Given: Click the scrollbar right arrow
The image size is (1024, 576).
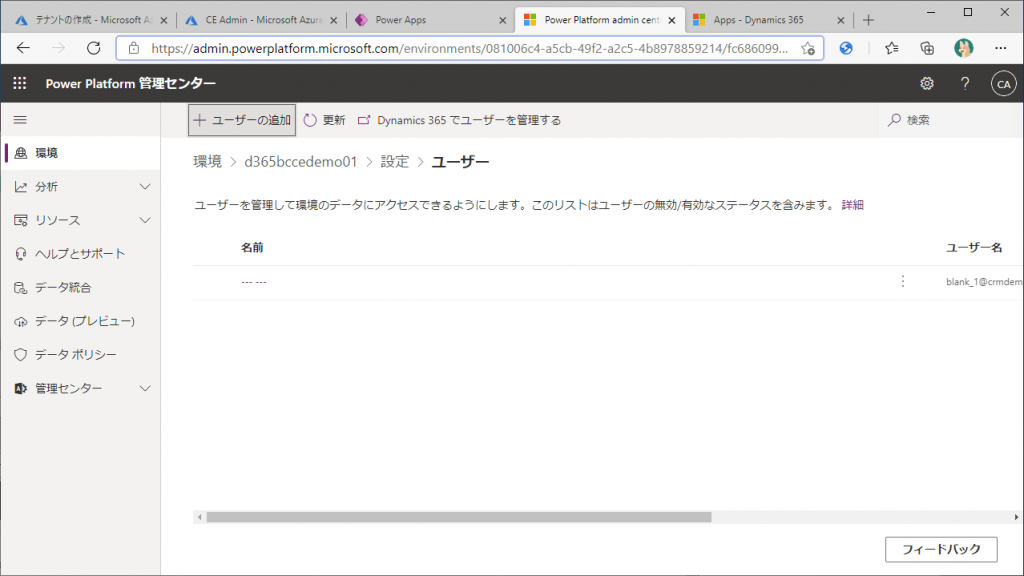Looking at the screenshot, I should click(x=1016, y=517).
